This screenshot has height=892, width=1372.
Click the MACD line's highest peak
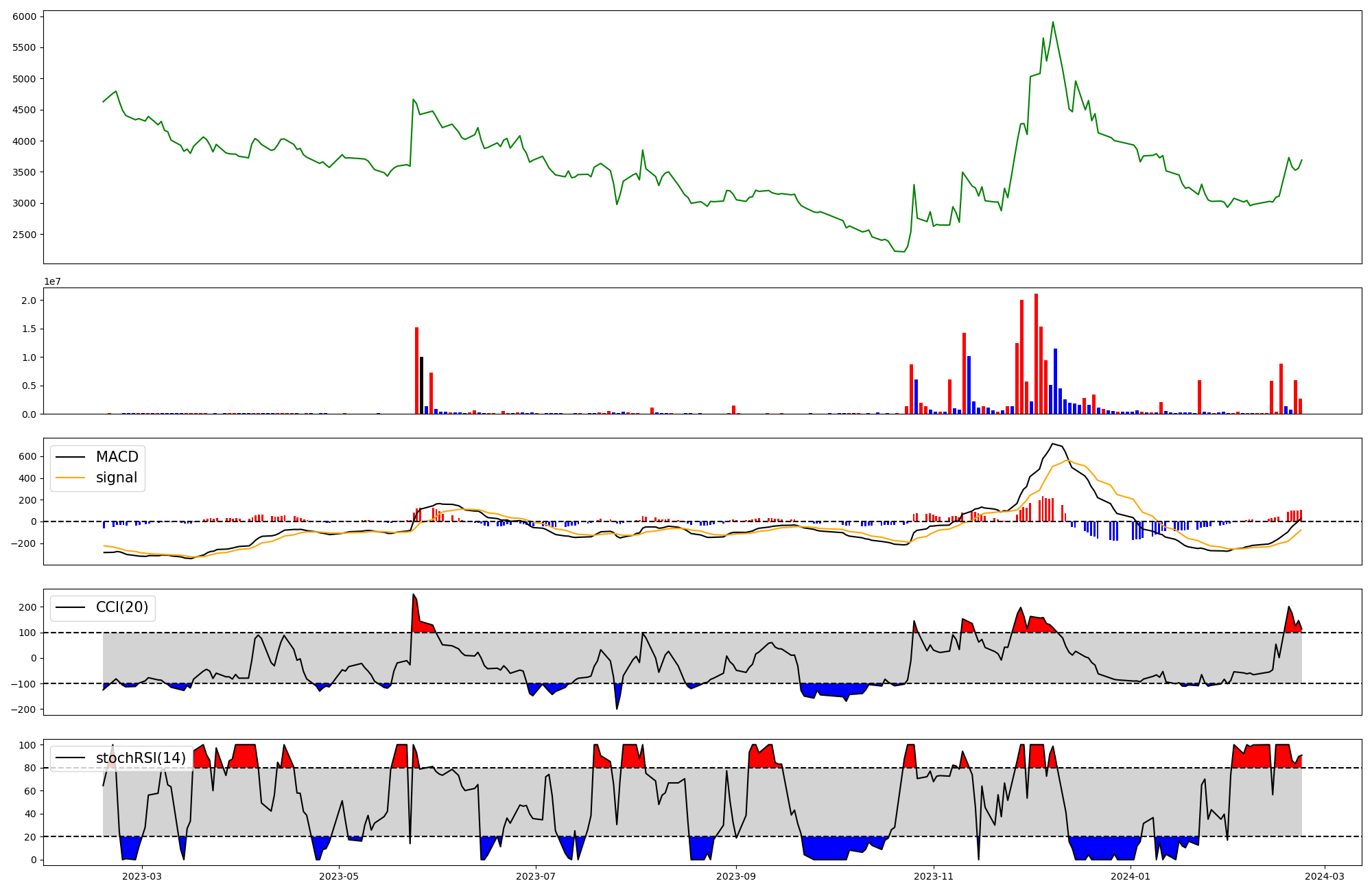(1053, 444)
